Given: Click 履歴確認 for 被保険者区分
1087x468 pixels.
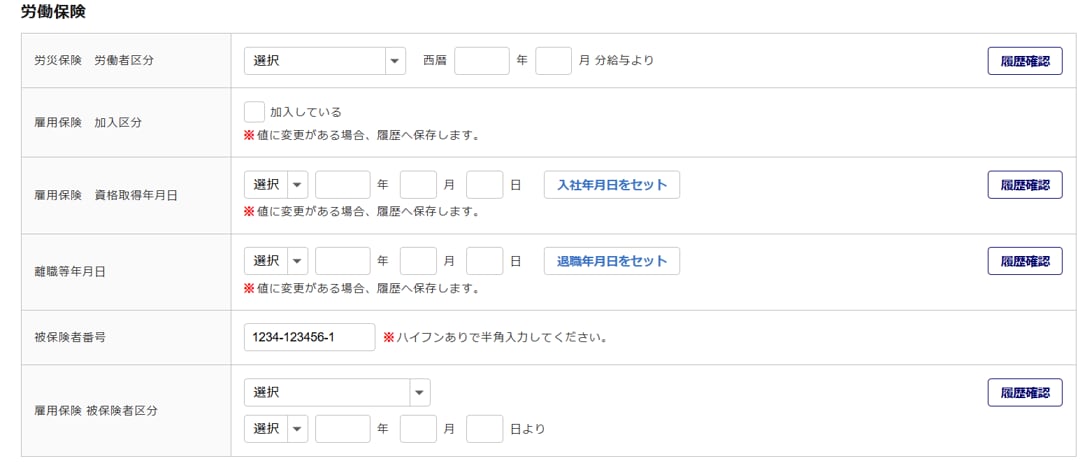Looking at the screenshot, I should pos(1024,392).
